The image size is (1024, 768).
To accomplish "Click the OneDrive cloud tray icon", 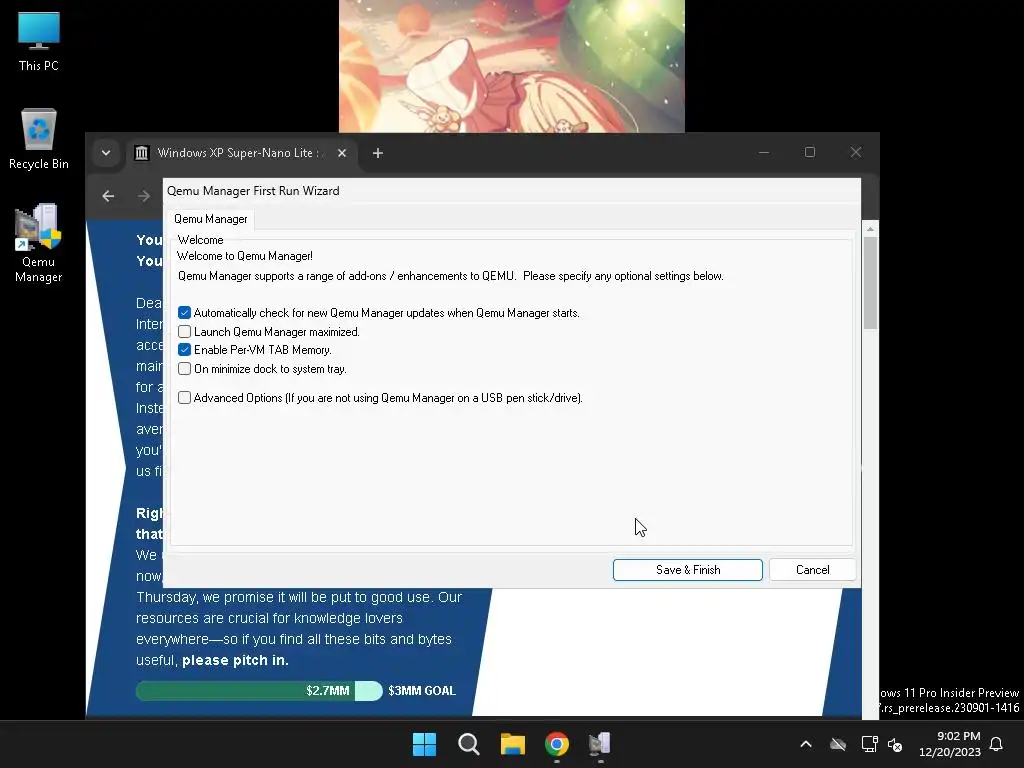I will tap(838, 744).
